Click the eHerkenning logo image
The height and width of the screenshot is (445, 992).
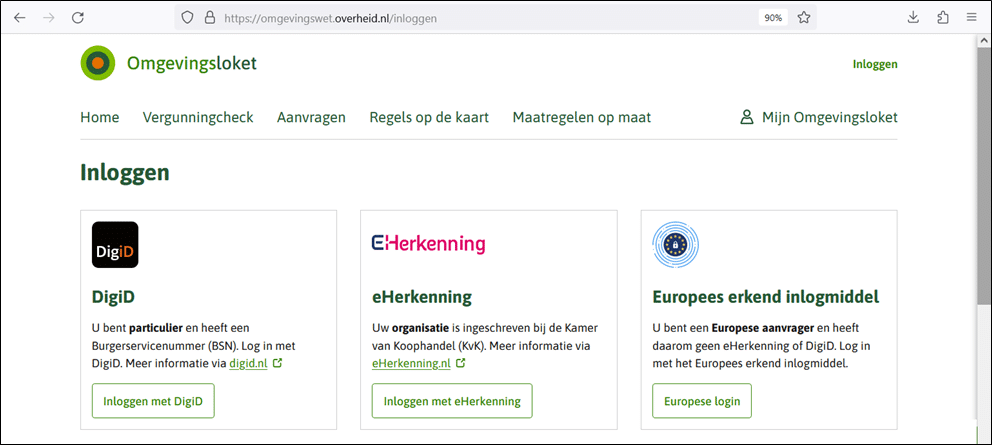click(428, 244)
